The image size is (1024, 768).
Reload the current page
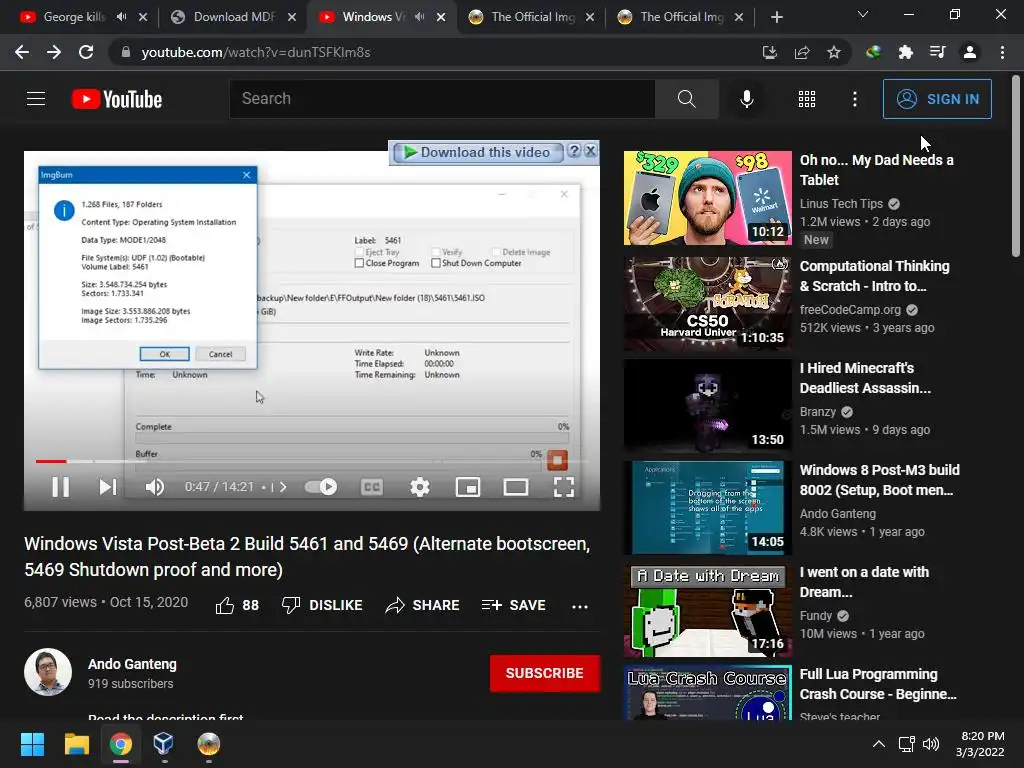[86, 52]
